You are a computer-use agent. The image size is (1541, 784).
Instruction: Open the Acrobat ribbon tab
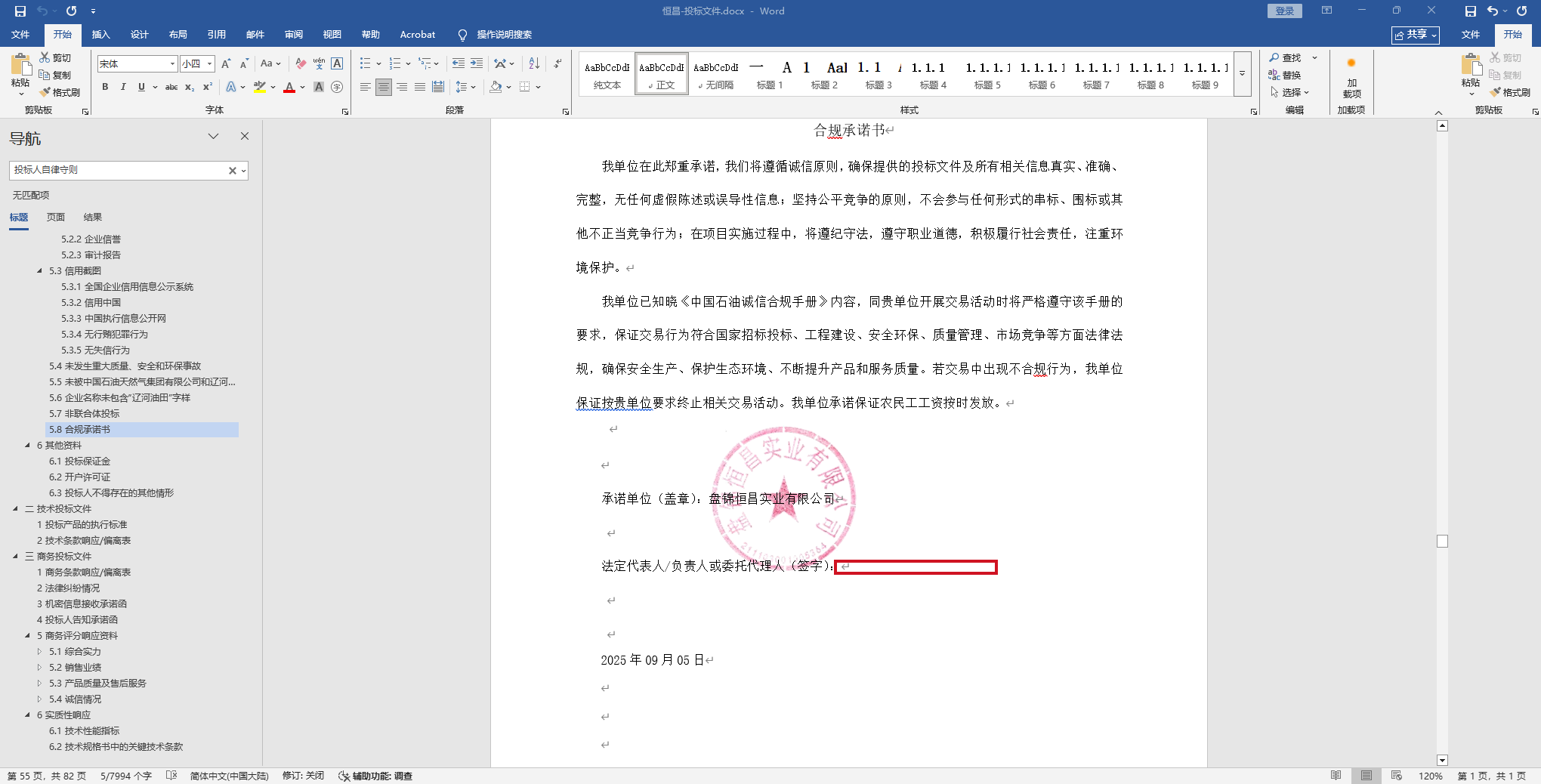(x=417, y=35)
